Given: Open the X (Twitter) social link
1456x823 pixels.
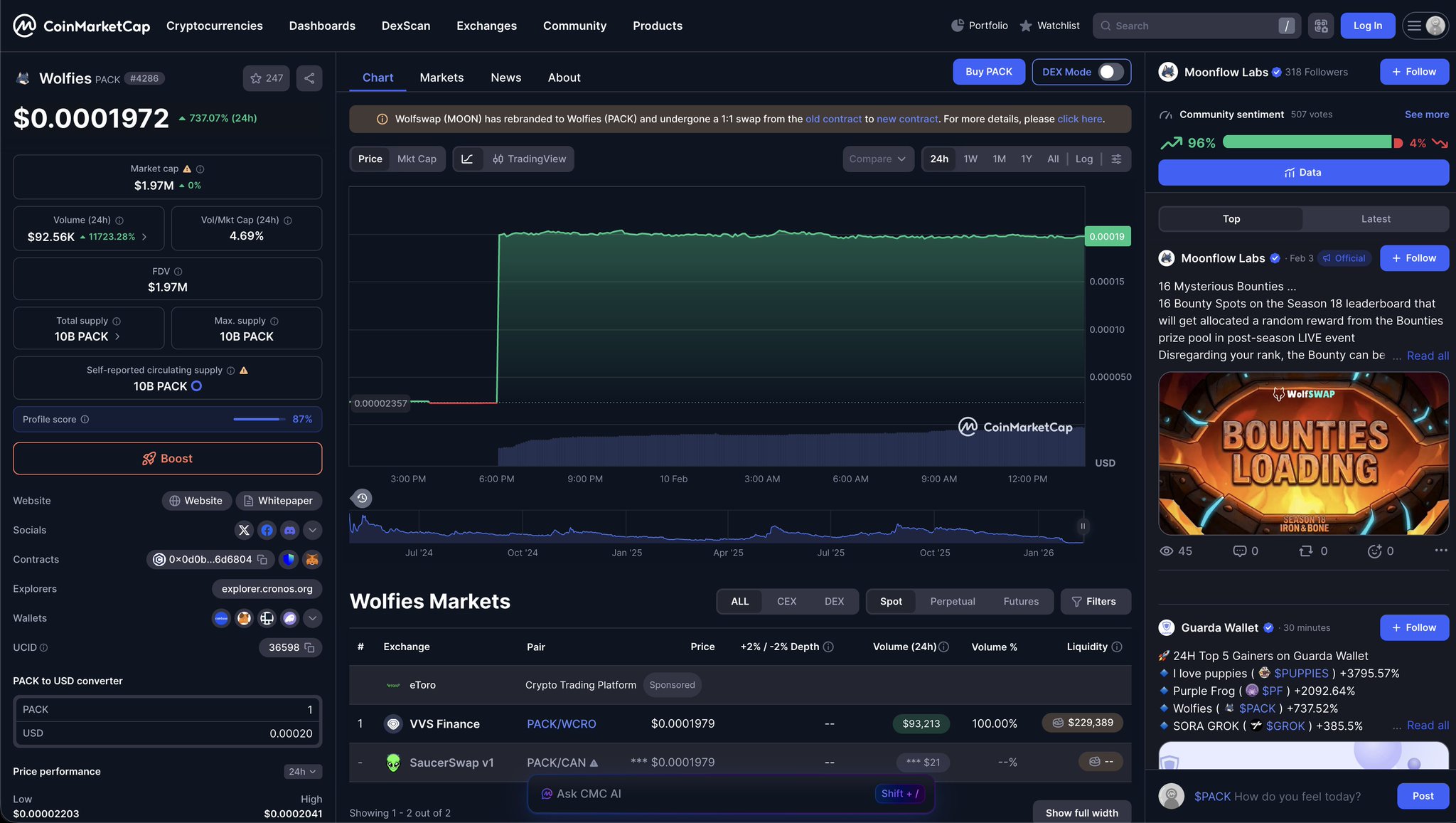Looking at the screenshot, I should [x=244, y=530].
